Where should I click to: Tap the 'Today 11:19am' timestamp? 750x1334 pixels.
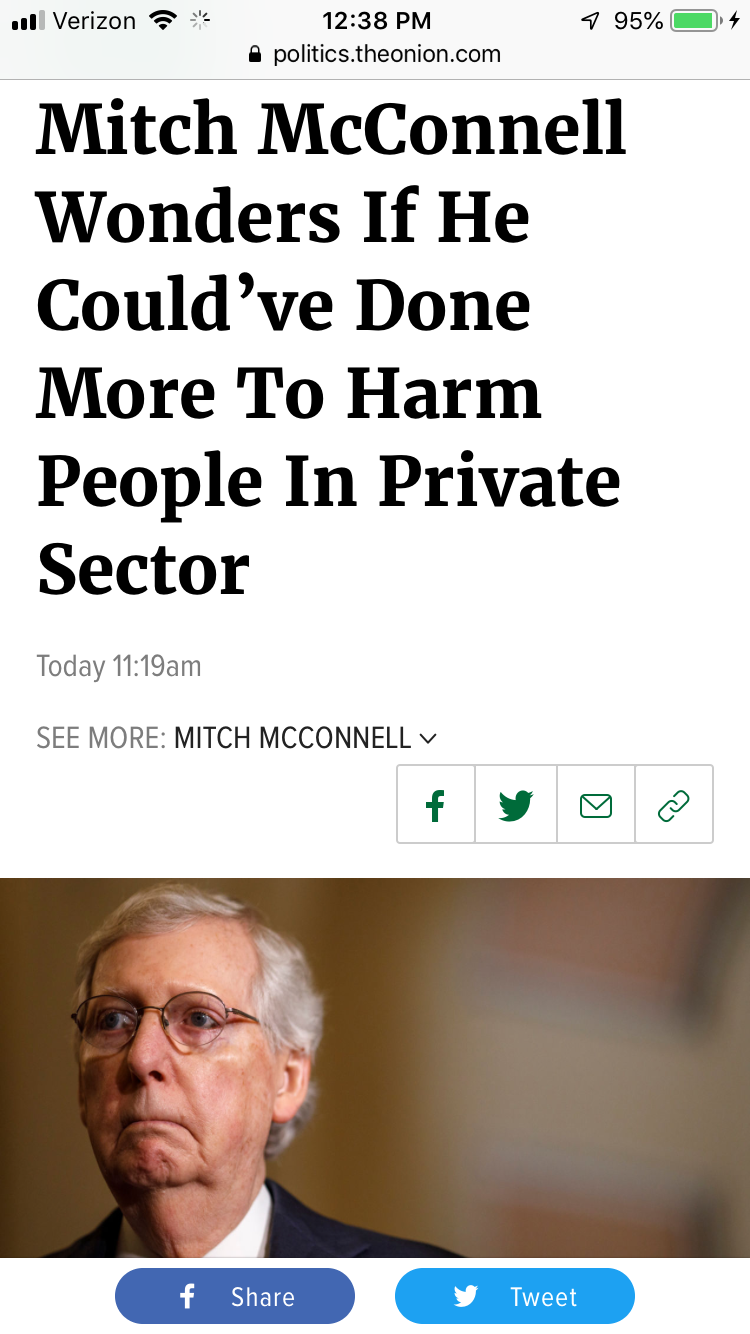(x=119, y=666)
